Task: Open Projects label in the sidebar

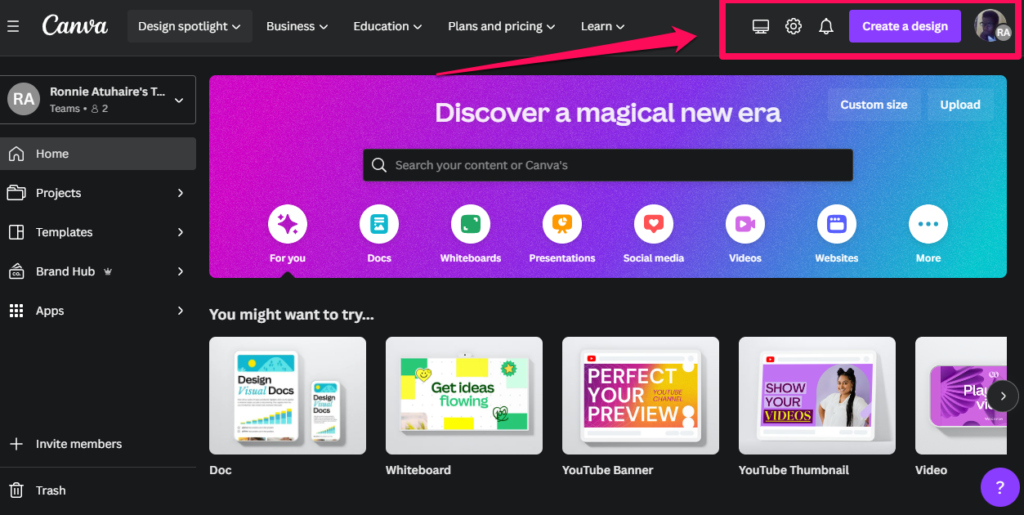Action: [59, 193]
